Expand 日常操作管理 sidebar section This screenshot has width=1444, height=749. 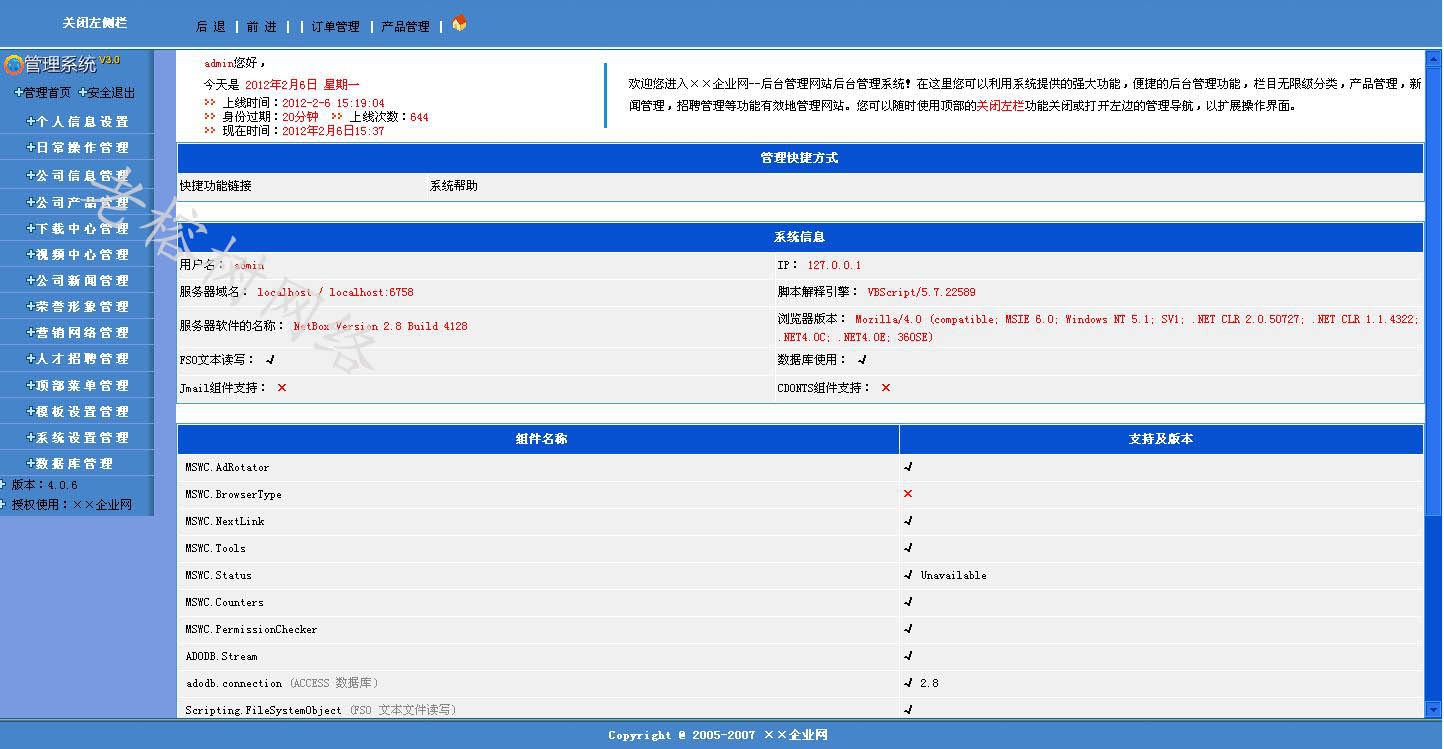coord(78,148)
